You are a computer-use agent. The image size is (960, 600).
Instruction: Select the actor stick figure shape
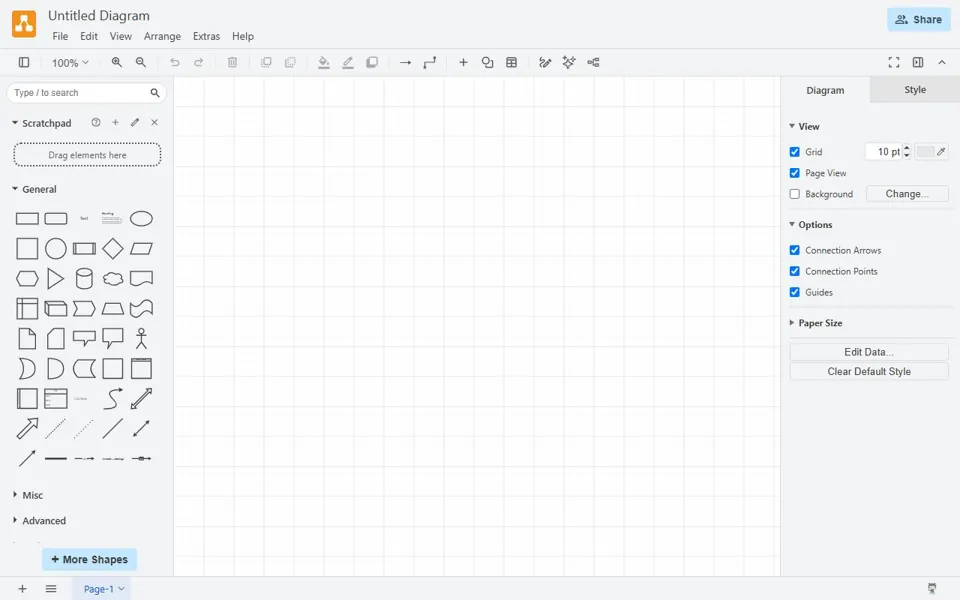point(141,339)
